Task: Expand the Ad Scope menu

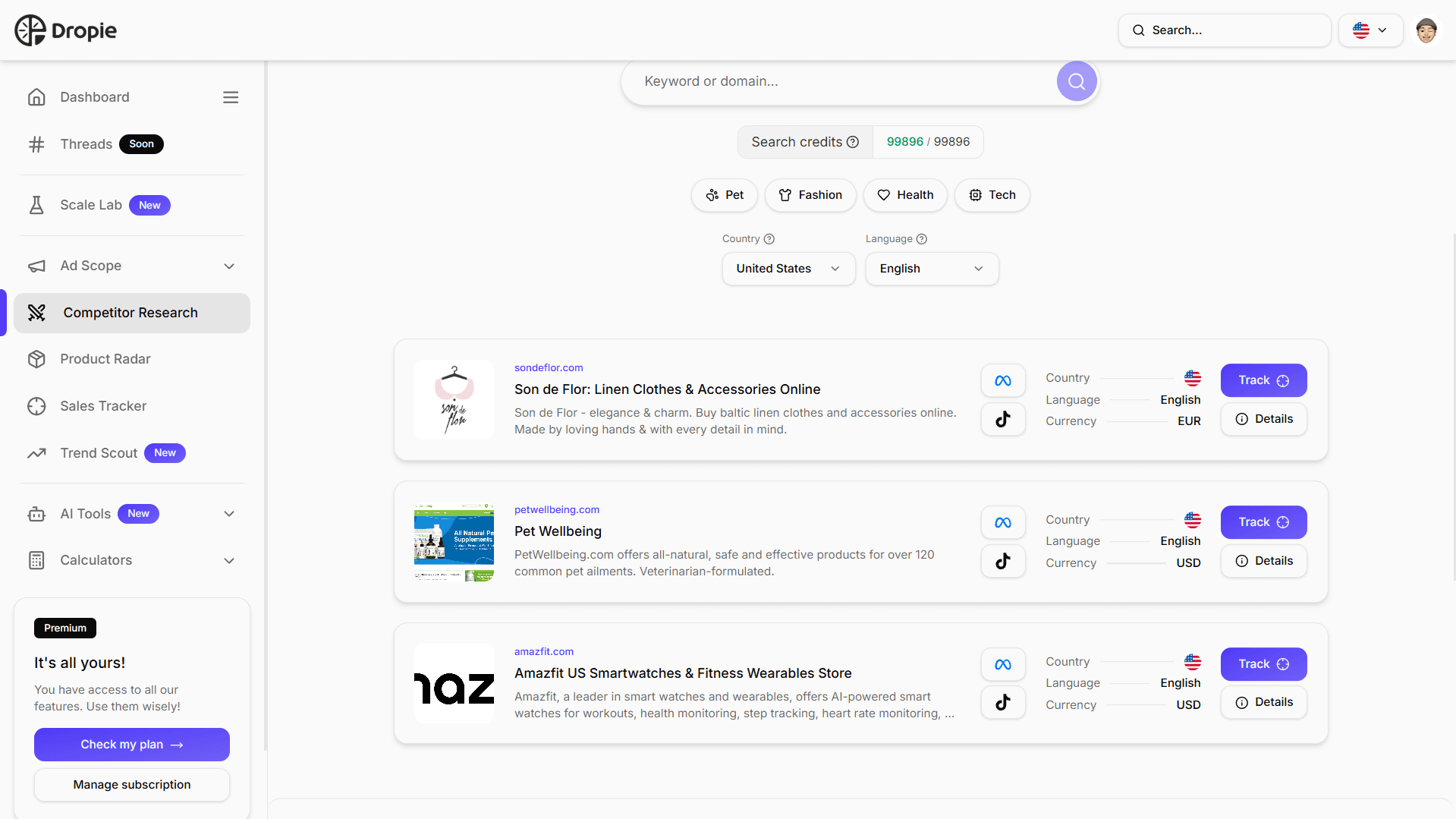Action: [229, 266]
